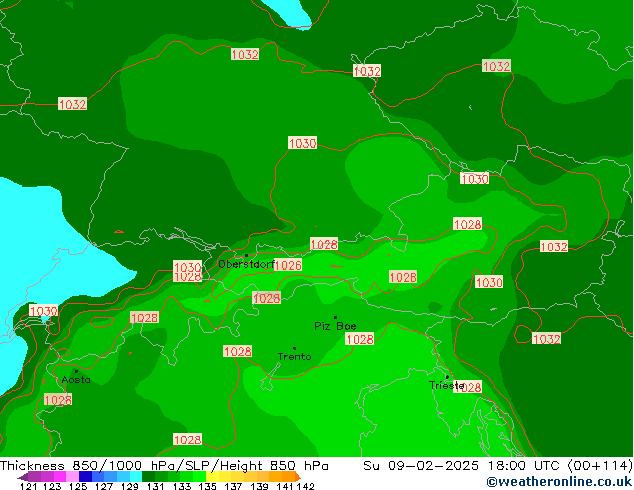Click the legend value 131
The width and height of the screenshot is (634, 490).
coord(156,486)
